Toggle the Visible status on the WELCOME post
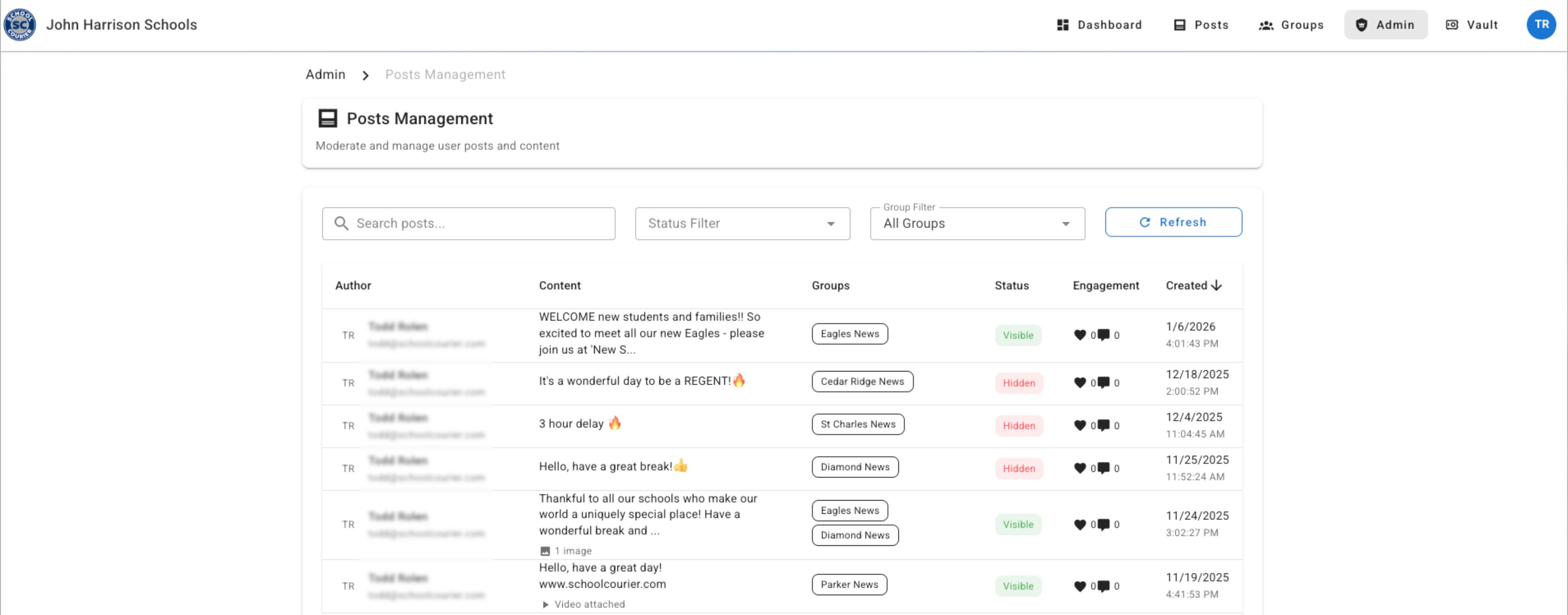This screenshot has width=1568, height=615. 1018,335
